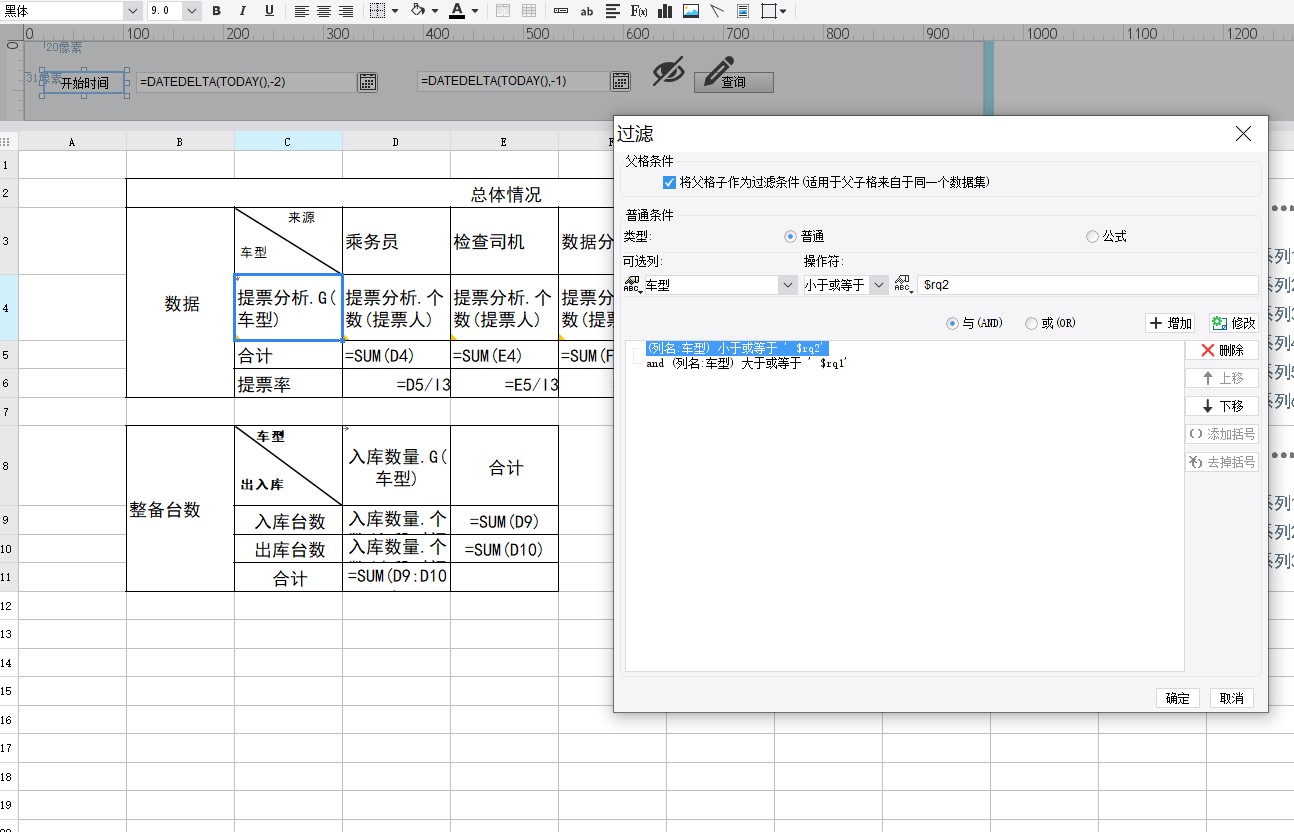This screenshot has width=1294, height=832.
Task: Click the pencil edit icon in parameter pane
Action: [719, 72]
